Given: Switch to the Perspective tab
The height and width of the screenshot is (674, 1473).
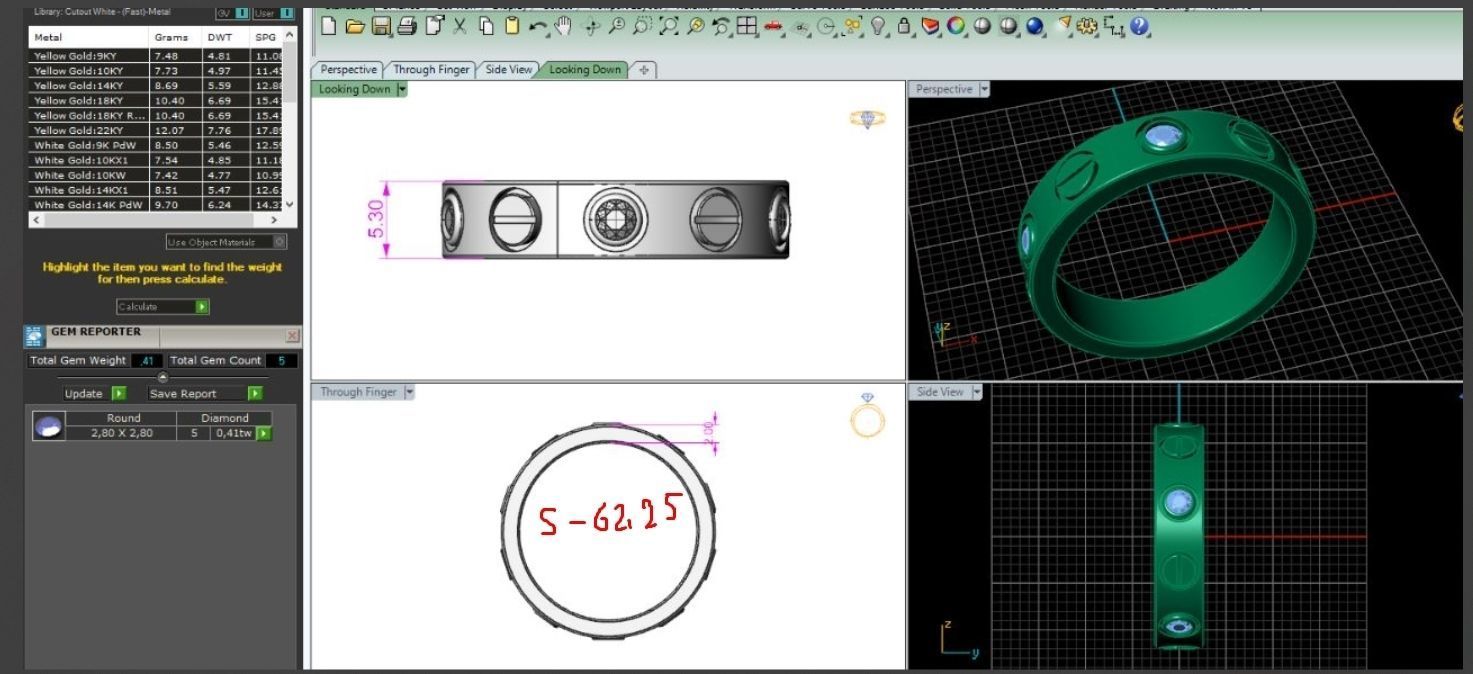Looking at the screenshot, I should pyautogui.click(x=348, y=70).
